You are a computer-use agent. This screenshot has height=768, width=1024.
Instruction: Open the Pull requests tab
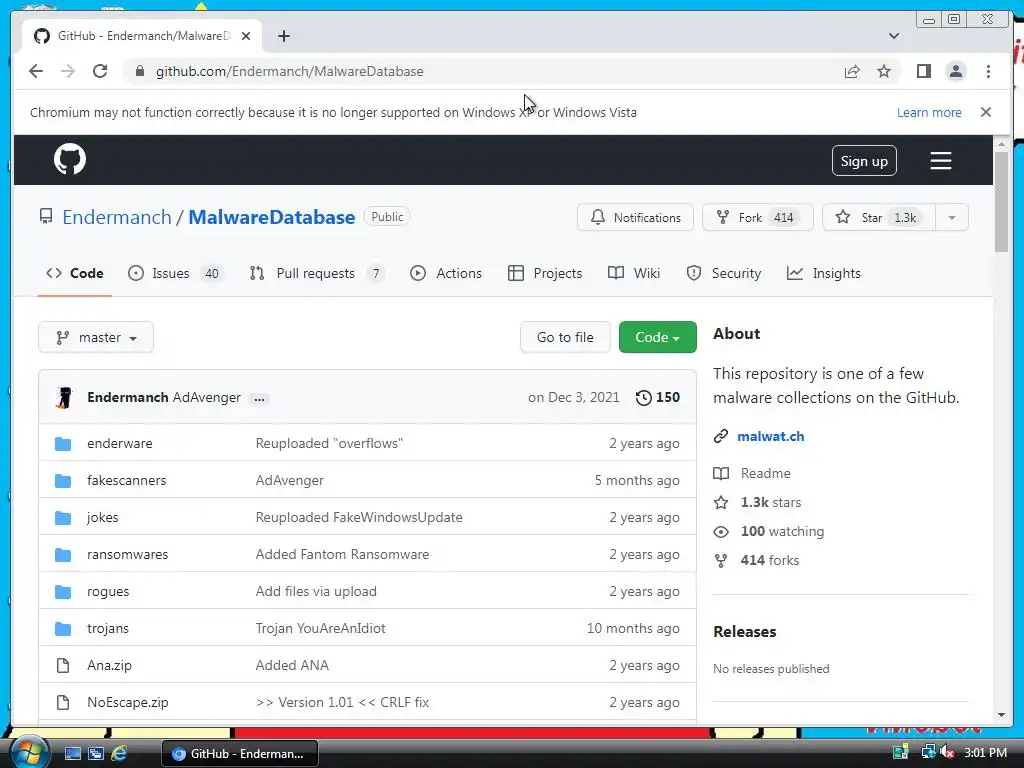click(317, 274)
